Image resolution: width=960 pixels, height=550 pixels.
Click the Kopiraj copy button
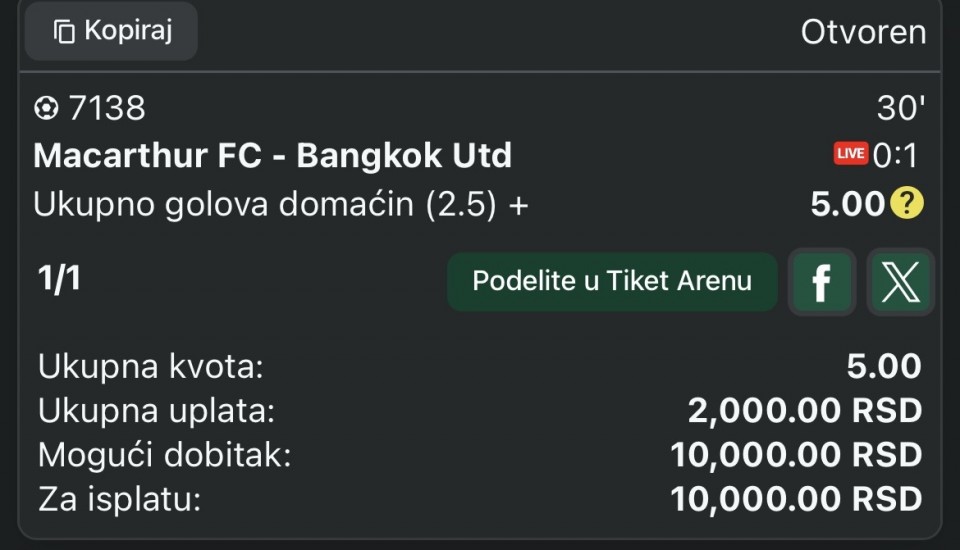coord(112,31)
